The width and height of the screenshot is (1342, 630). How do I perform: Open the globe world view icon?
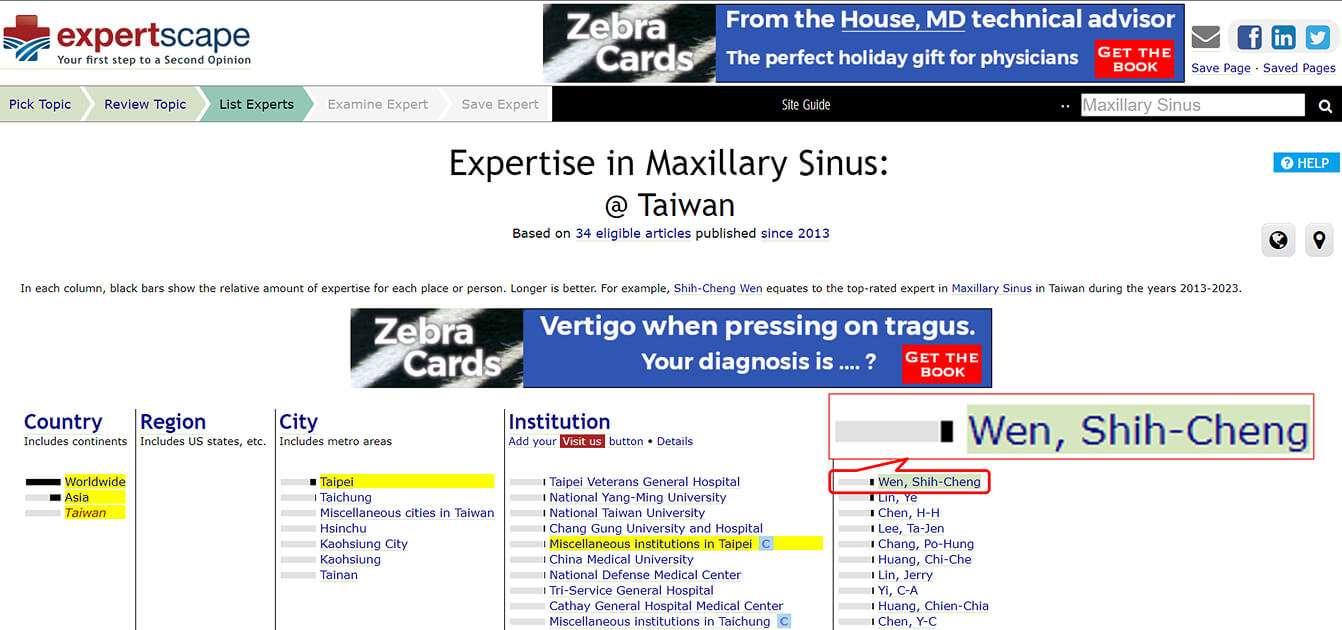coord(1278,240)
